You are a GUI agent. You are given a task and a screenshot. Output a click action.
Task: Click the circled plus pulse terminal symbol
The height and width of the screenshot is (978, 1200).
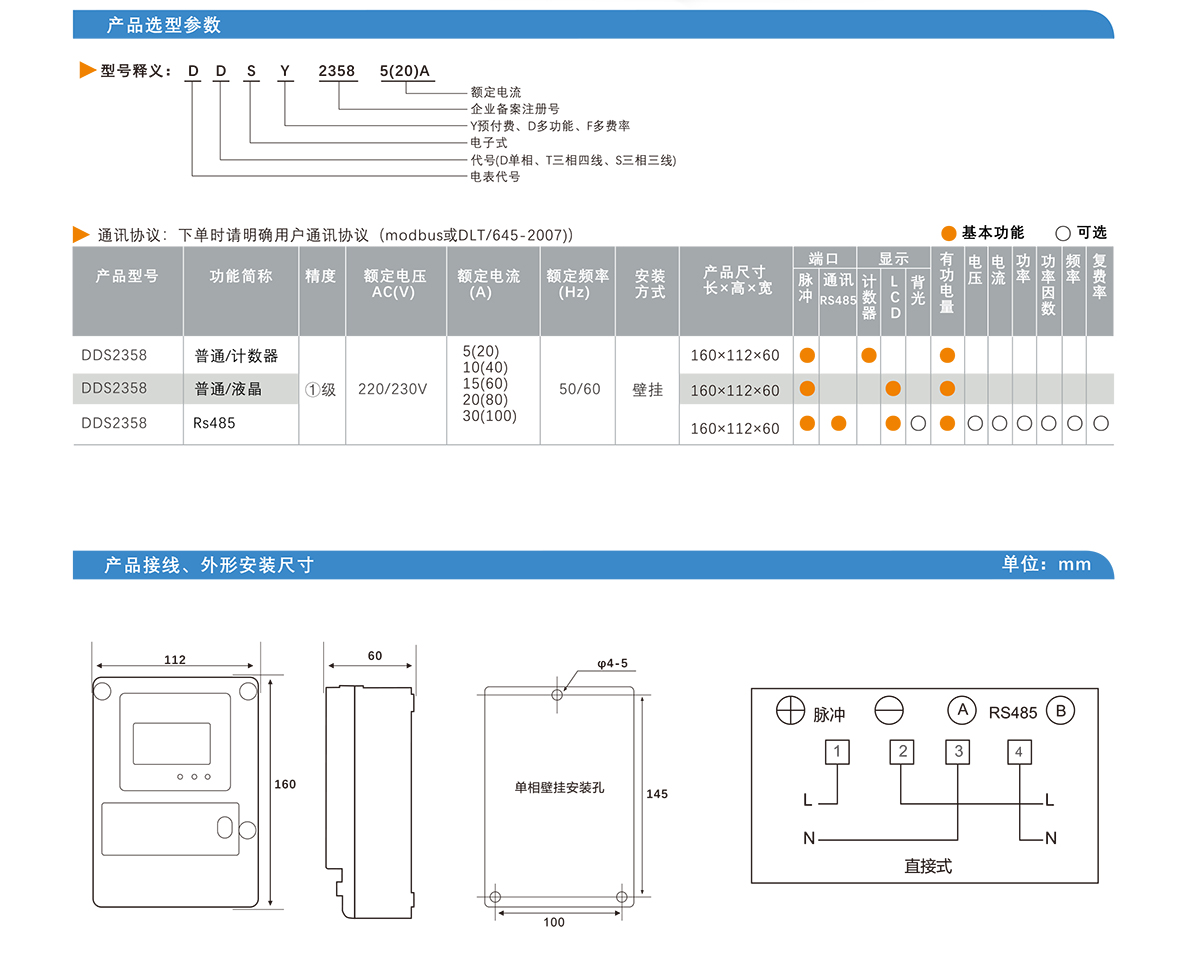[790, 711]
